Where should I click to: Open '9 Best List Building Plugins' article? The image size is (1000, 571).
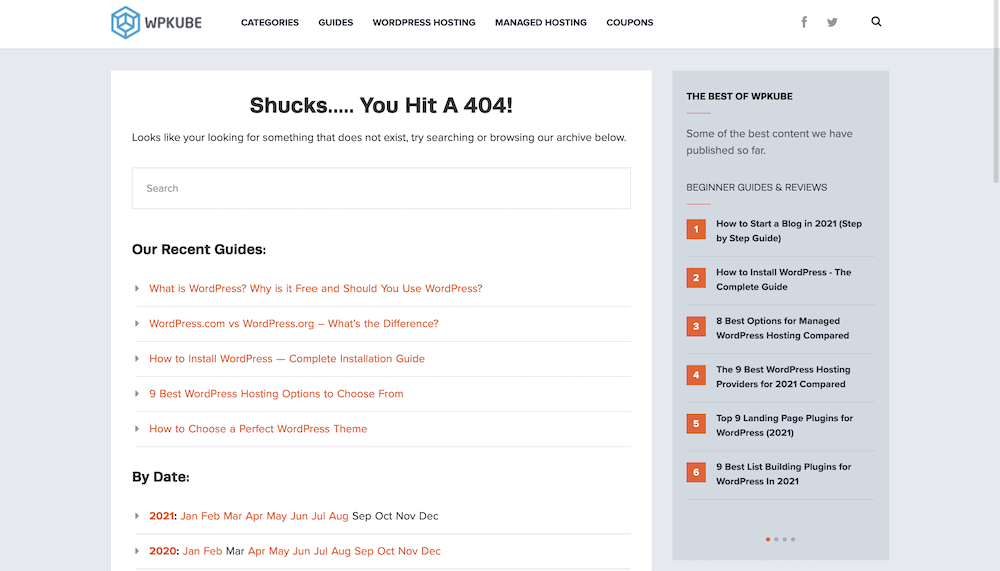[784, 474]
